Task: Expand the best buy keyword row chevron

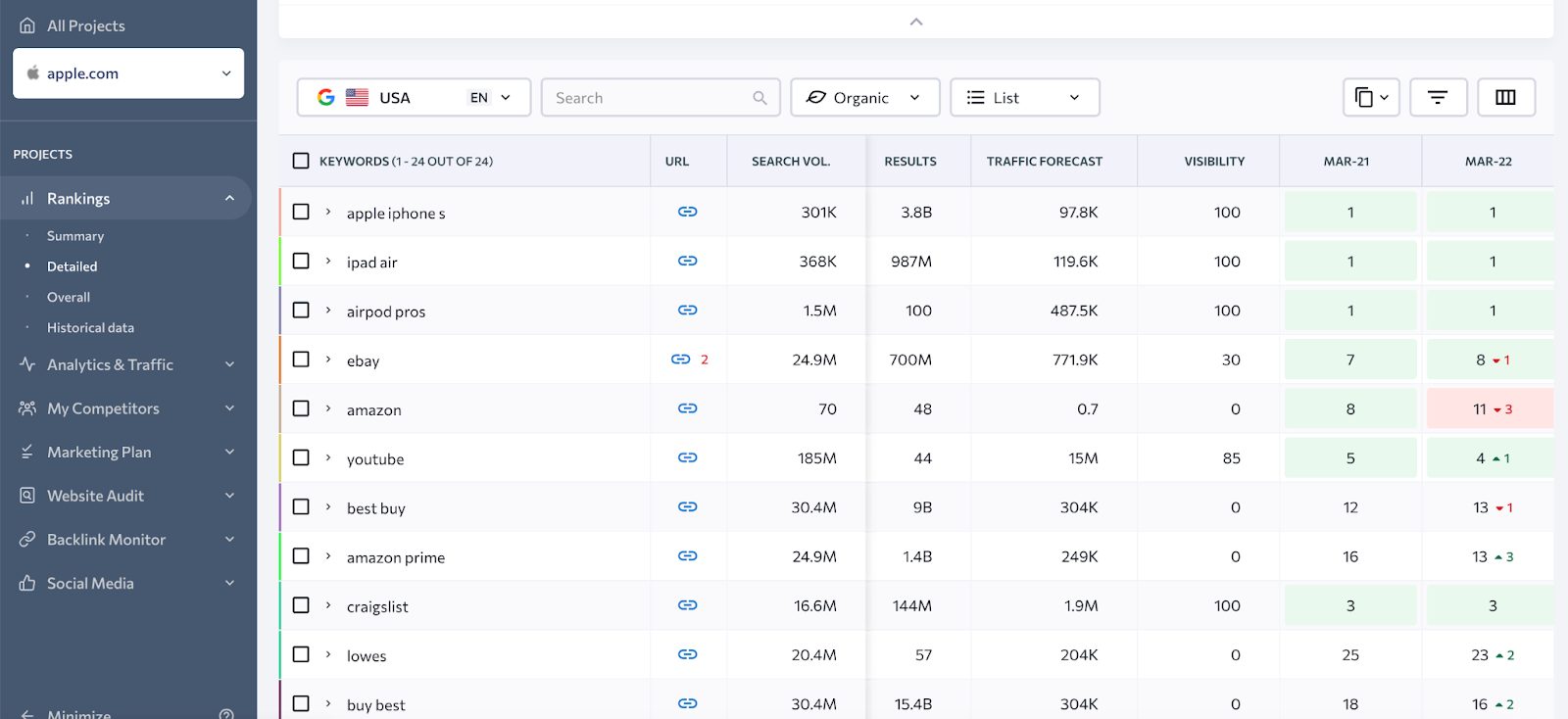Action: pos(328,507)
